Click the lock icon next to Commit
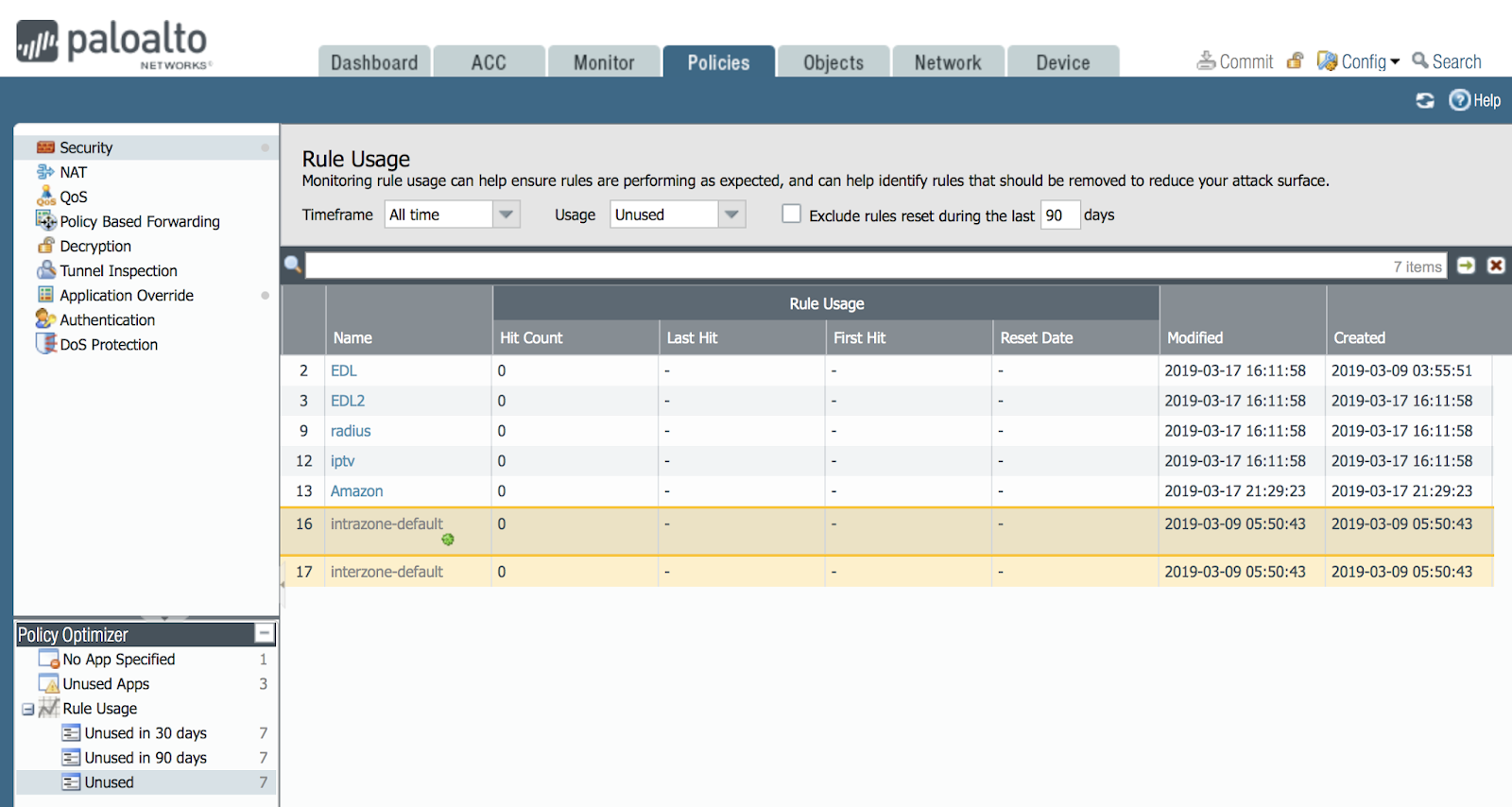This screenshot has height=807, width=1512. pos(1295,61)
